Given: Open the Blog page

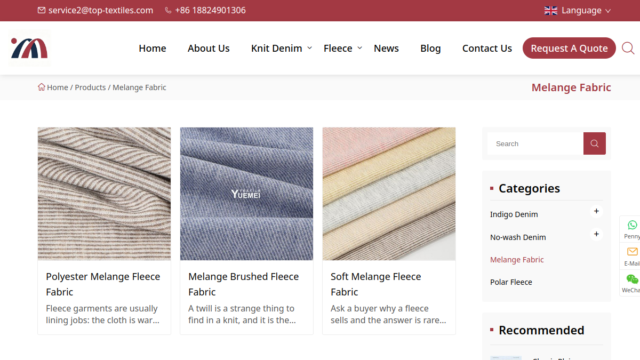Looking at the screenshot, I should (430, 48).
